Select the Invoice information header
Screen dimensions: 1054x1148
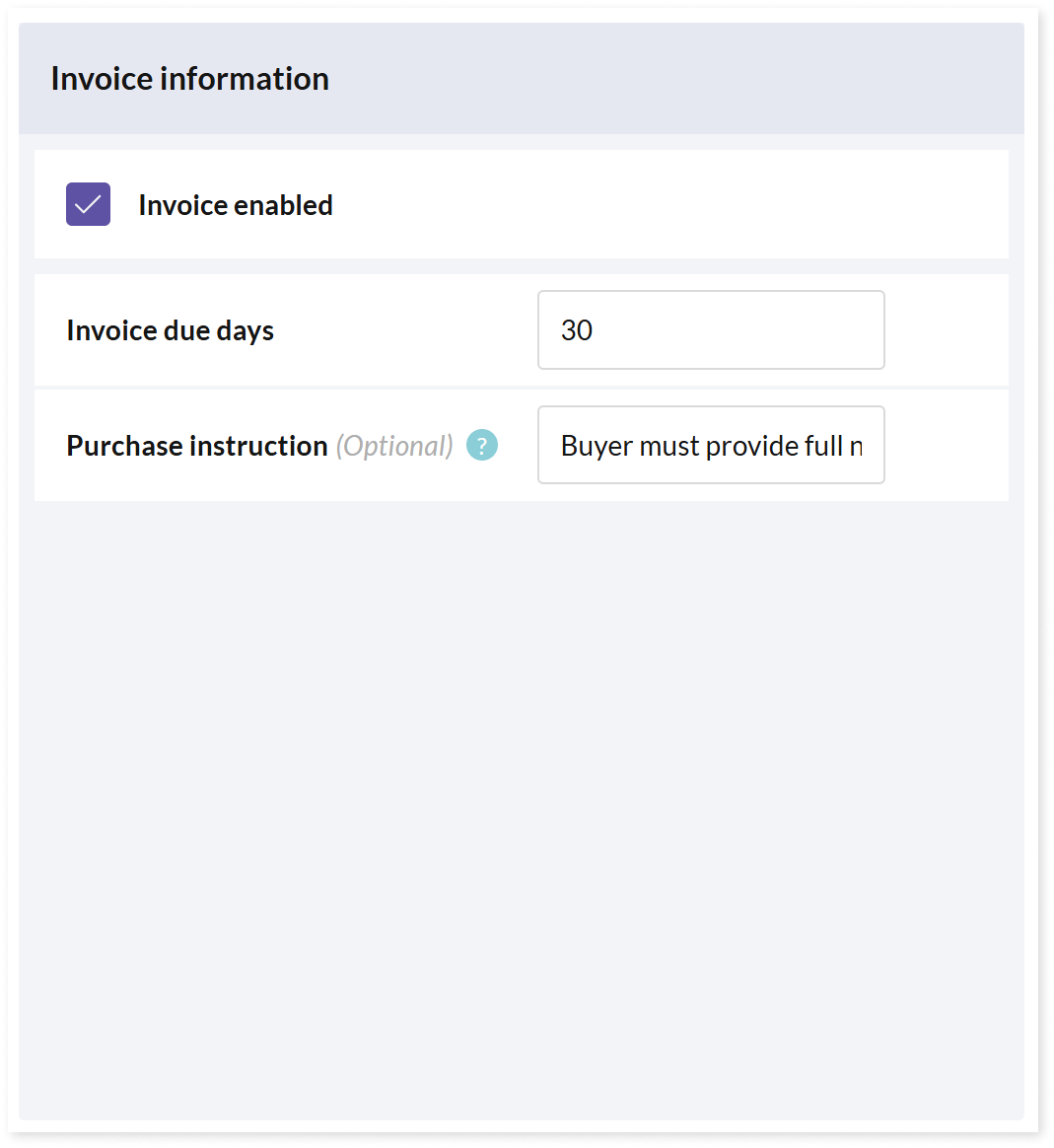(x=189, y=78)
